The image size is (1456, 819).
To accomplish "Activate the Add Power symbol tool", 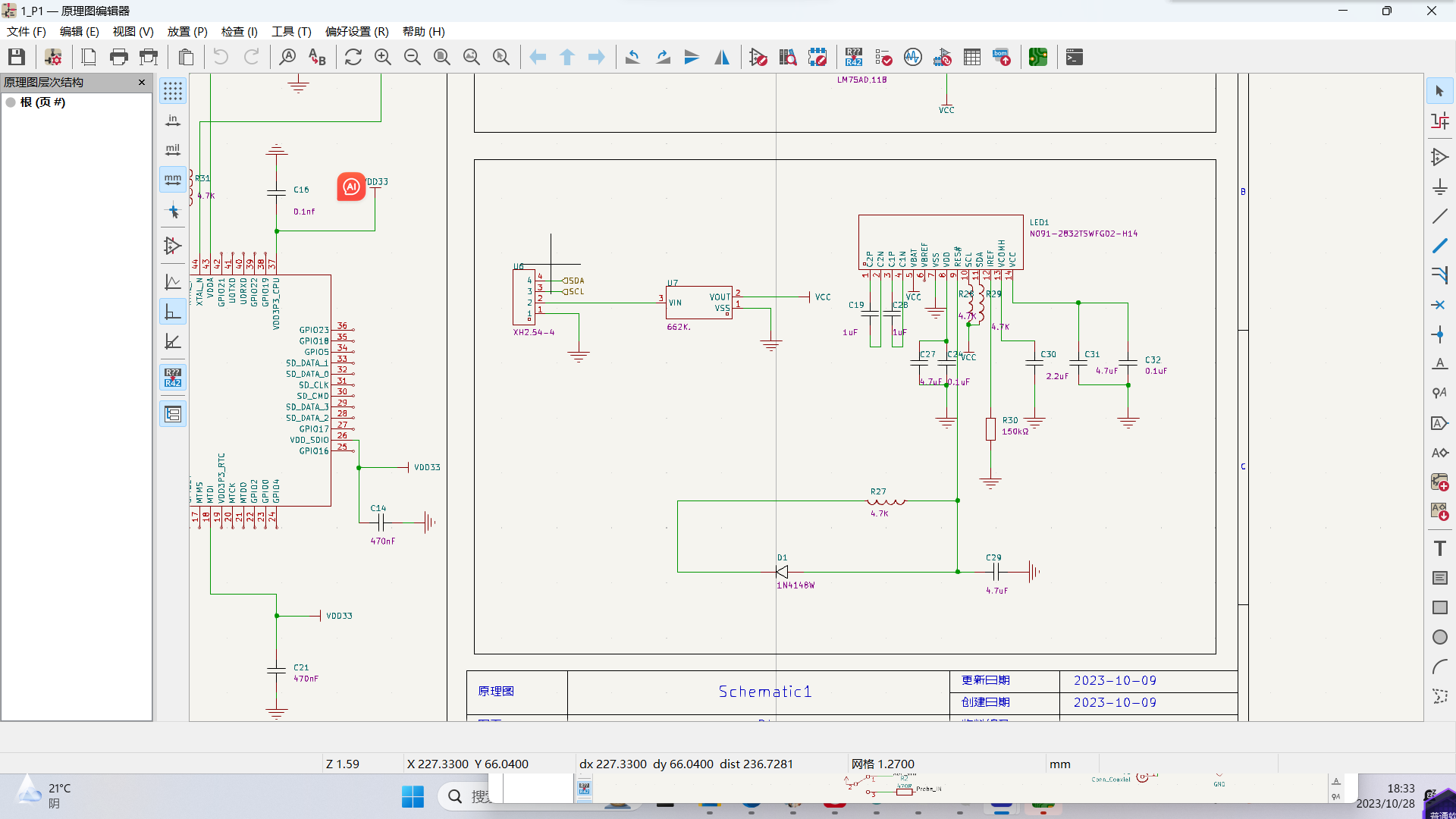I will pos(1439,187).
